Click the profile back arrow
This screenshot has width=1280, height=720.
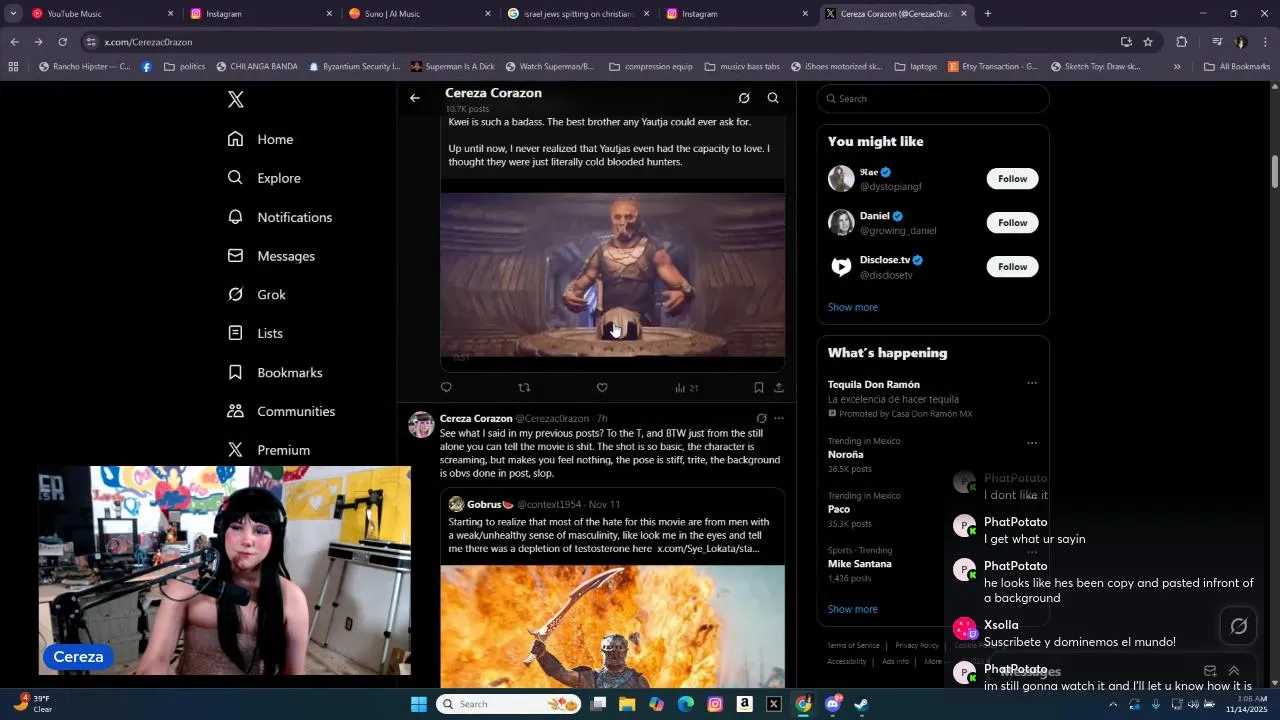415,98
